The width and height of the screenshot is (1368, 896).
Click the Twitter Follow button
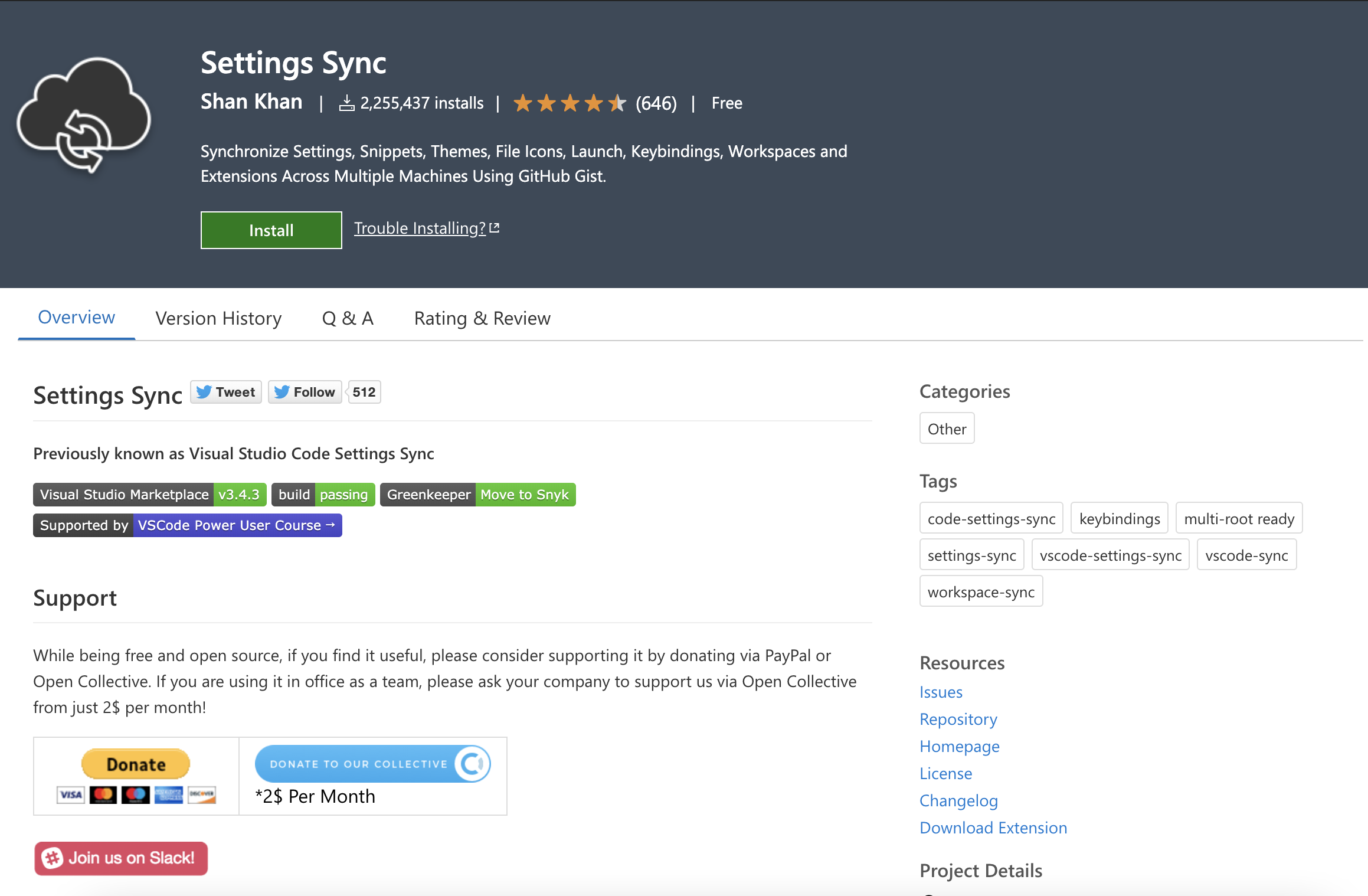tap(305, 392)
